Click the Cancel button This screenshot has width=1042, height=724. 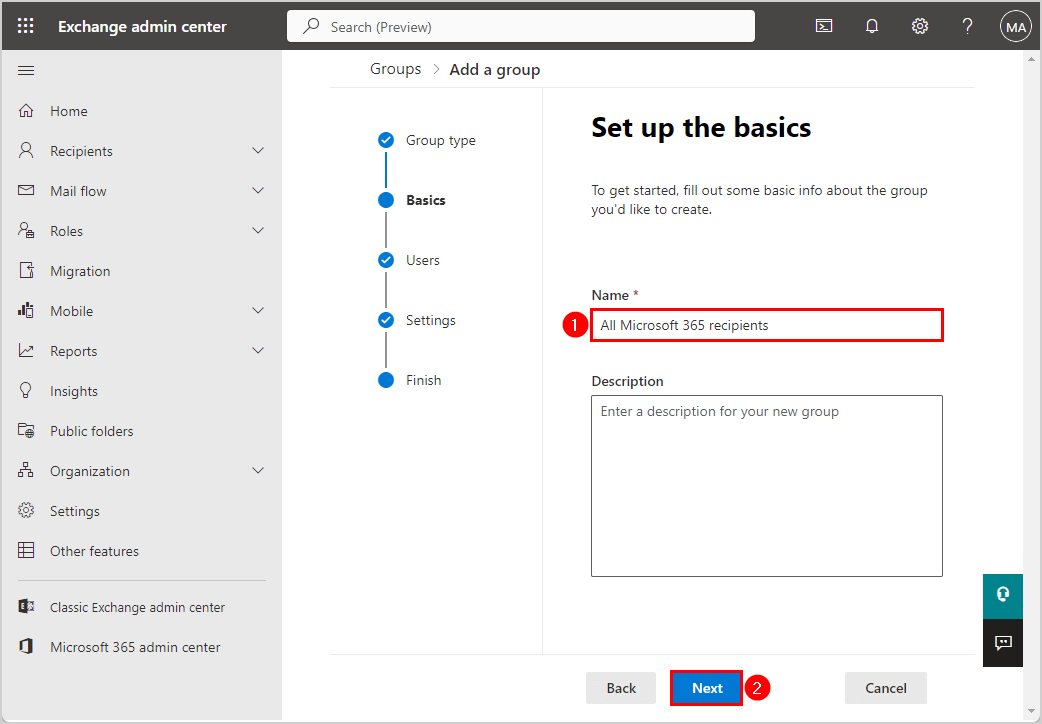885,688
